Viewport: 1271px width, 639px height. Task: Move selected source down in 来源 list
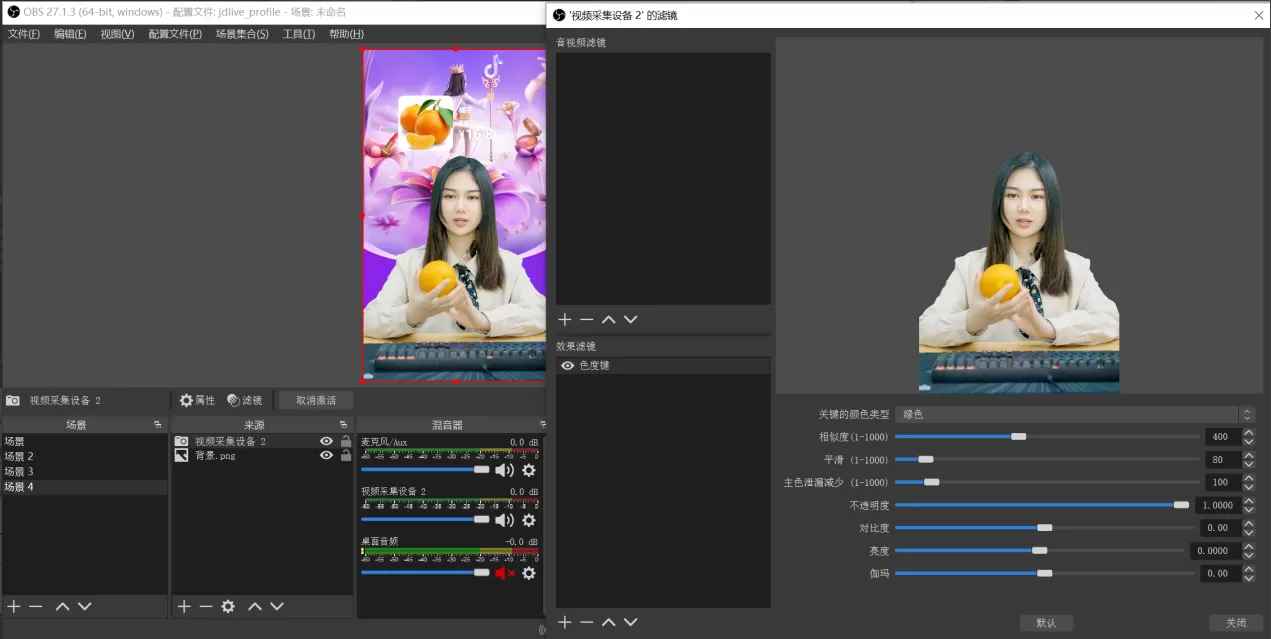tap(277, 607)
